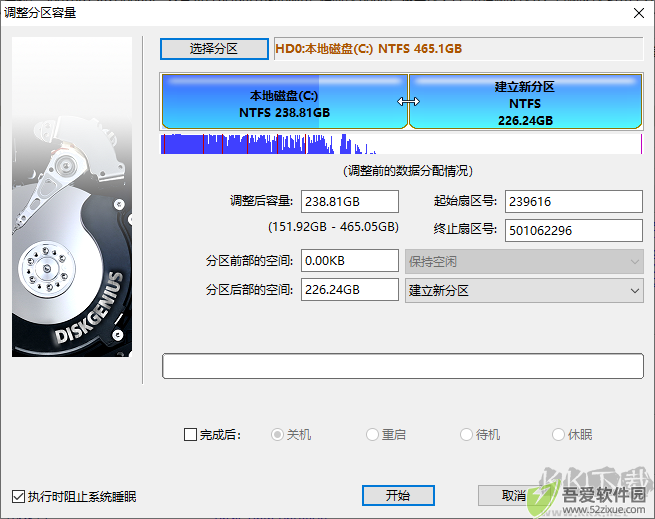
Task: Open the 建立新分区 dropdown
Action: point(524,290)
